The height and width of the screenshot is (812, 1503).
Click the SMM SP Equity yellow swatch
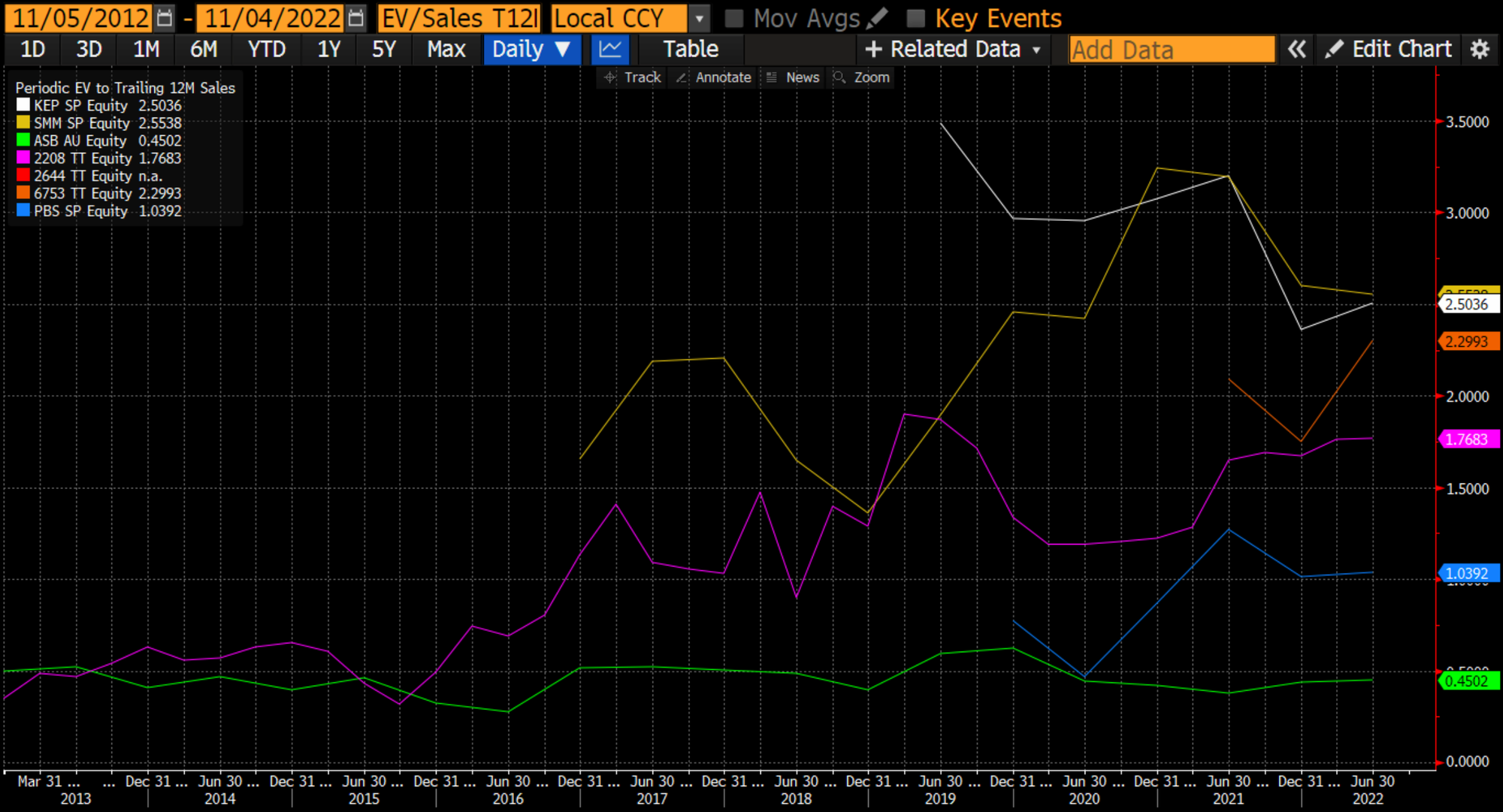pos(23,122)
